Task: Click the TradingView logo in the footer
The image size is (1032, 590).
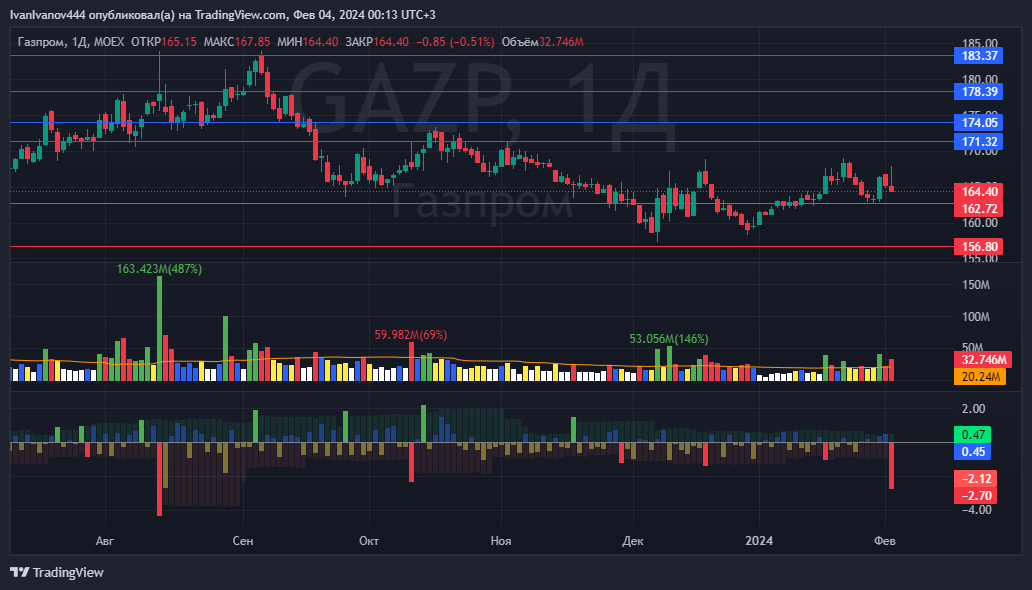Action: (x=57, y=572)
